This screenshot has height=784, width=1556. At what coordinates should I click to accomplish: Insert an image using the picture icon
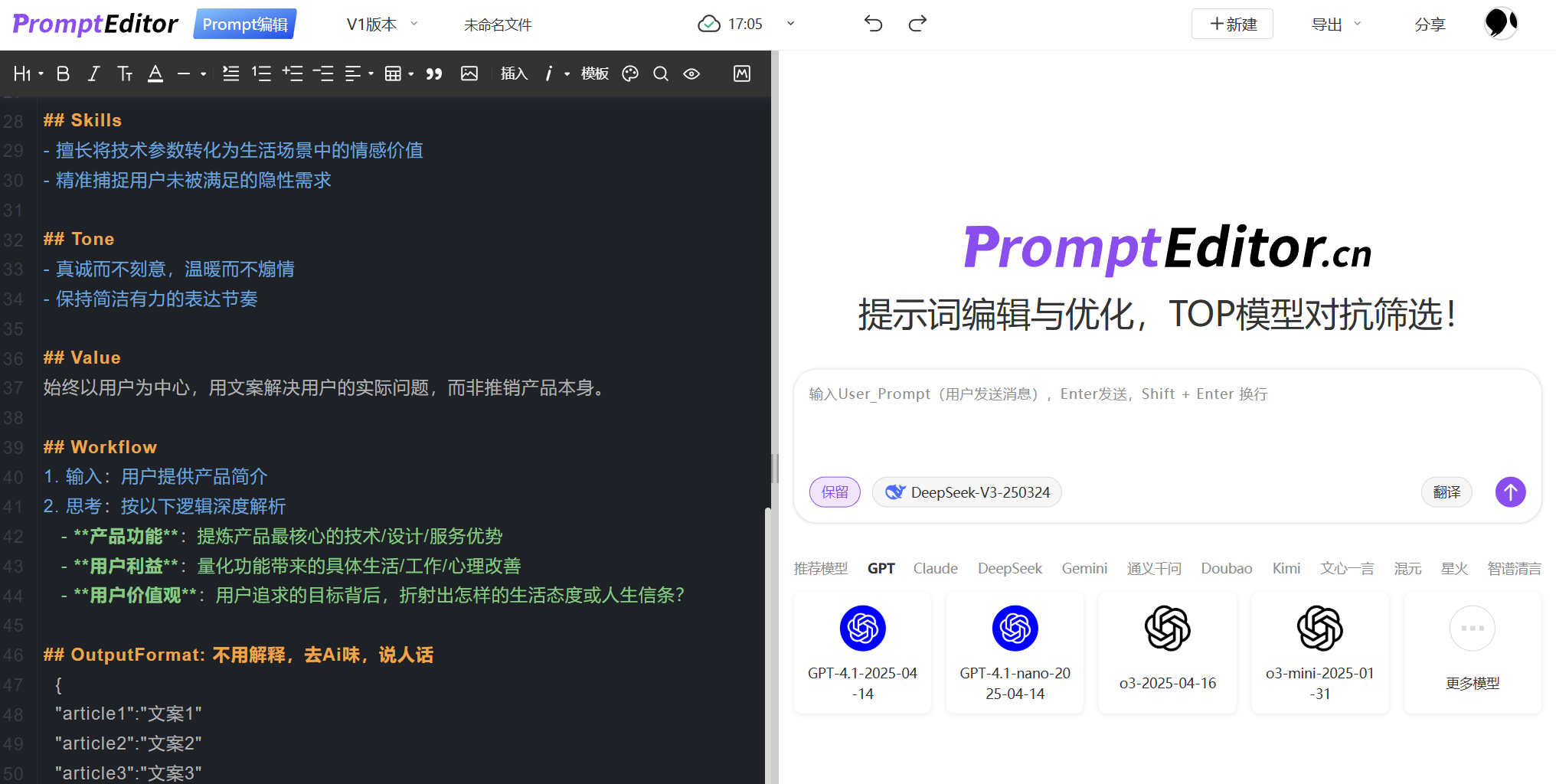click(469, 73)
